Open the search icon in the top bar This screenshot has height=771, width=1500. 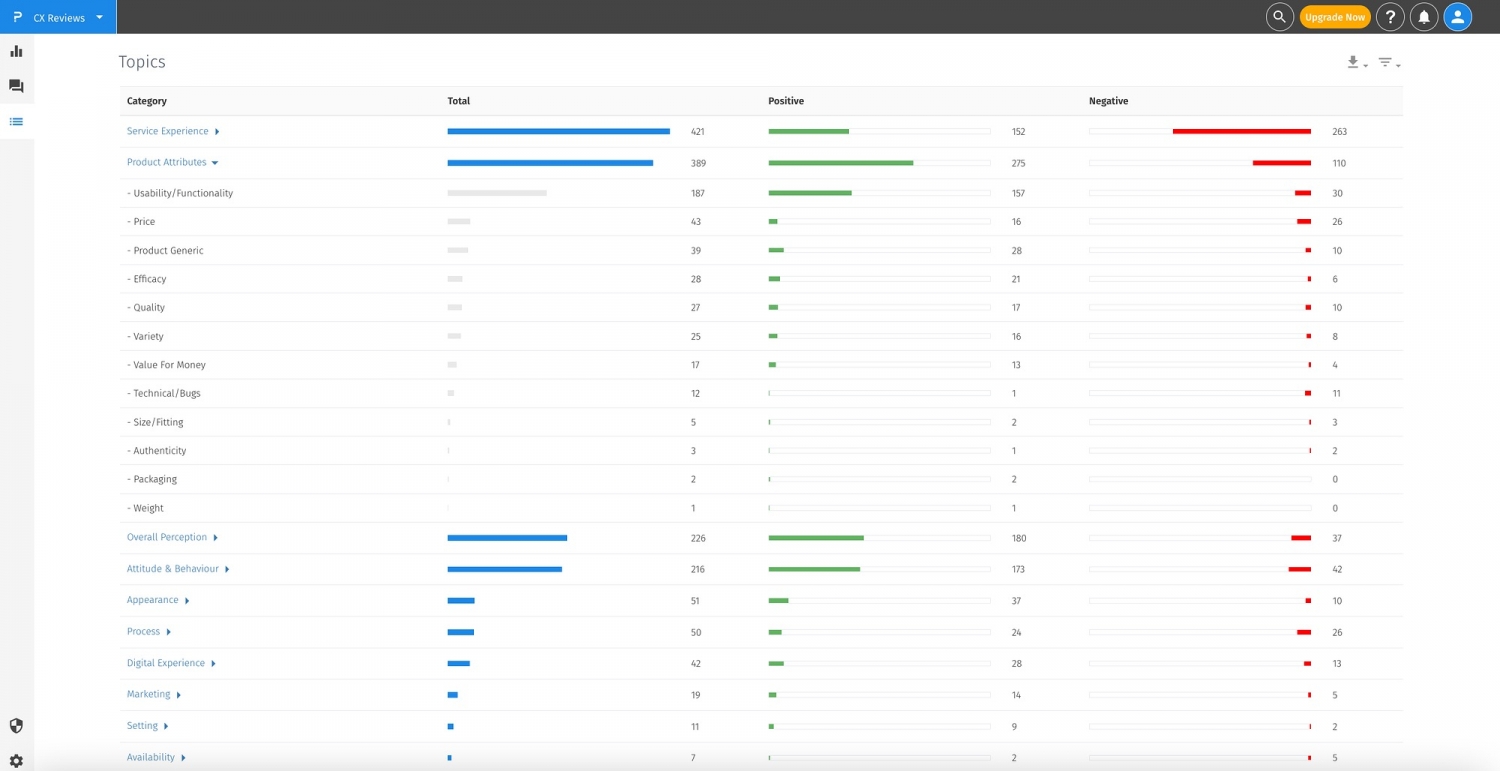(x=1280, y=17)
